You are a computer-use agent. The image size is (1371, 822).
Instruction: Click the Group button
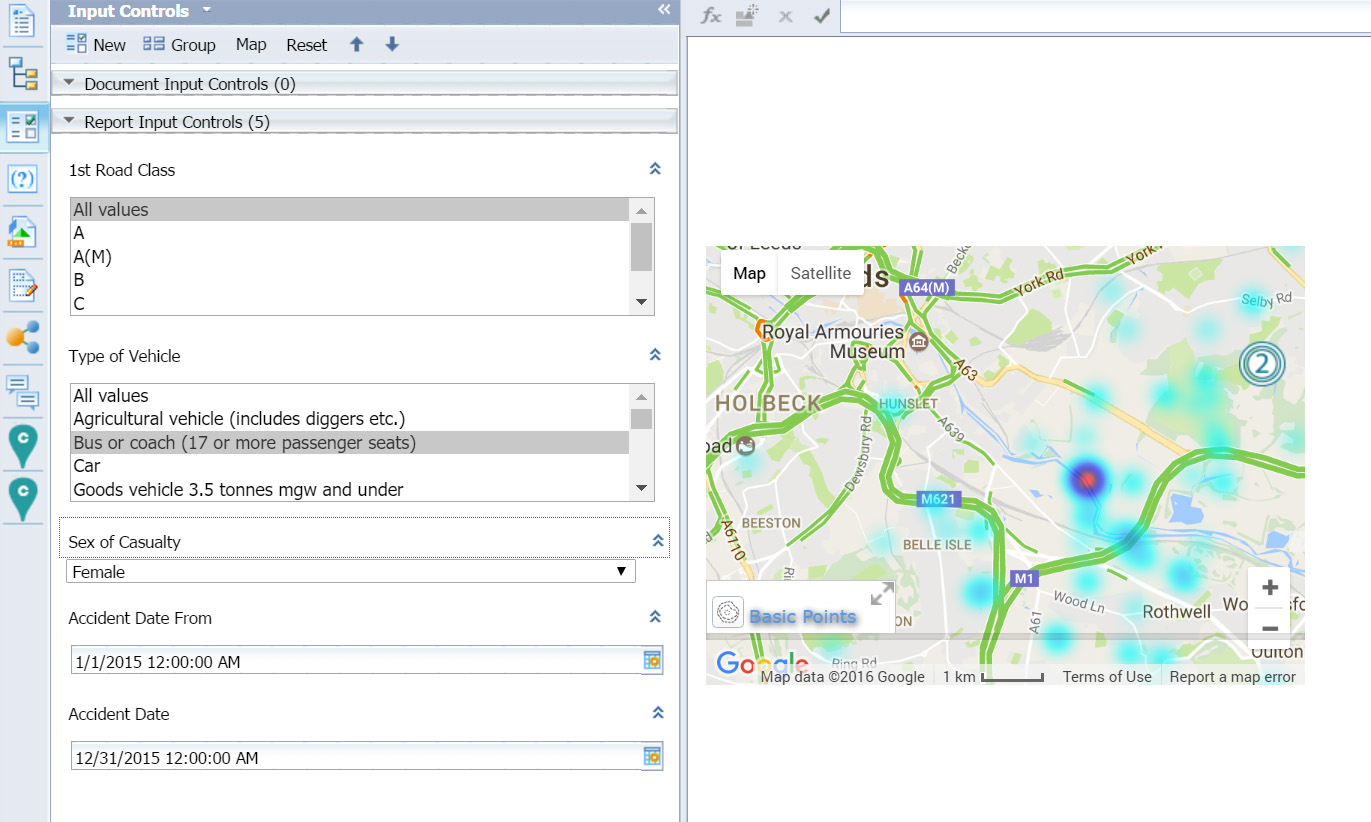coord(180,45)
